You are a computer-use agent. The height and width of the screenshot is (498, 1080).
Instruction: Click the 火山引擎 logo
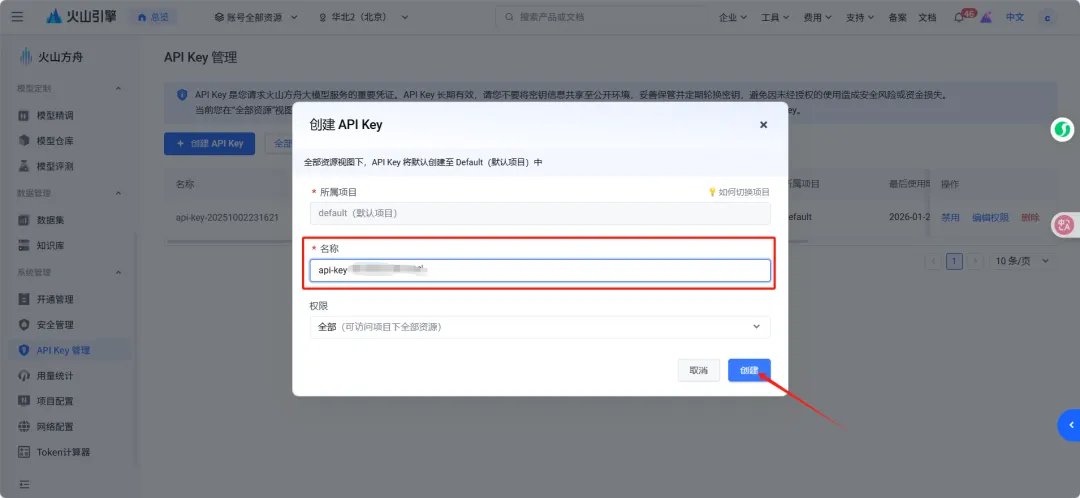(x=81, y=17)
